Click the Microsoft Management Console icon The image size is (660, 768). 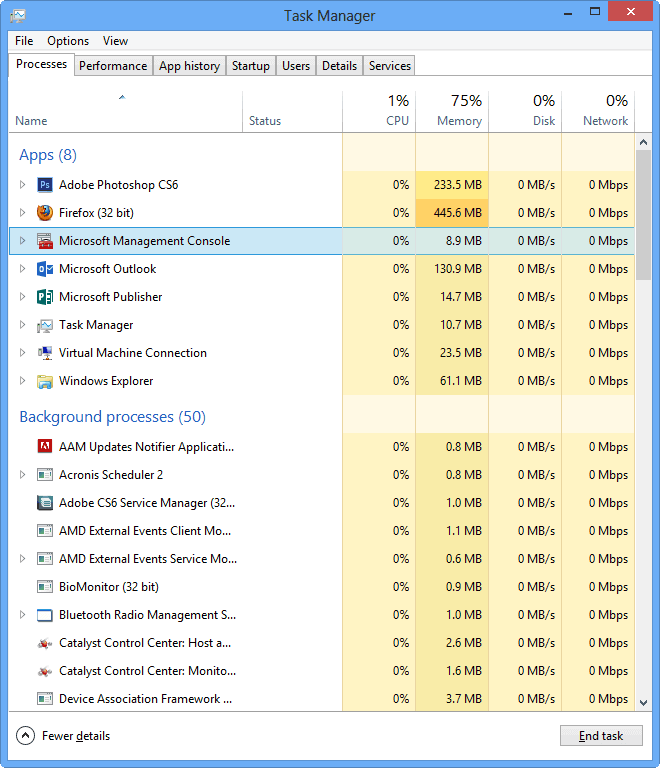[x=45, y=240]
